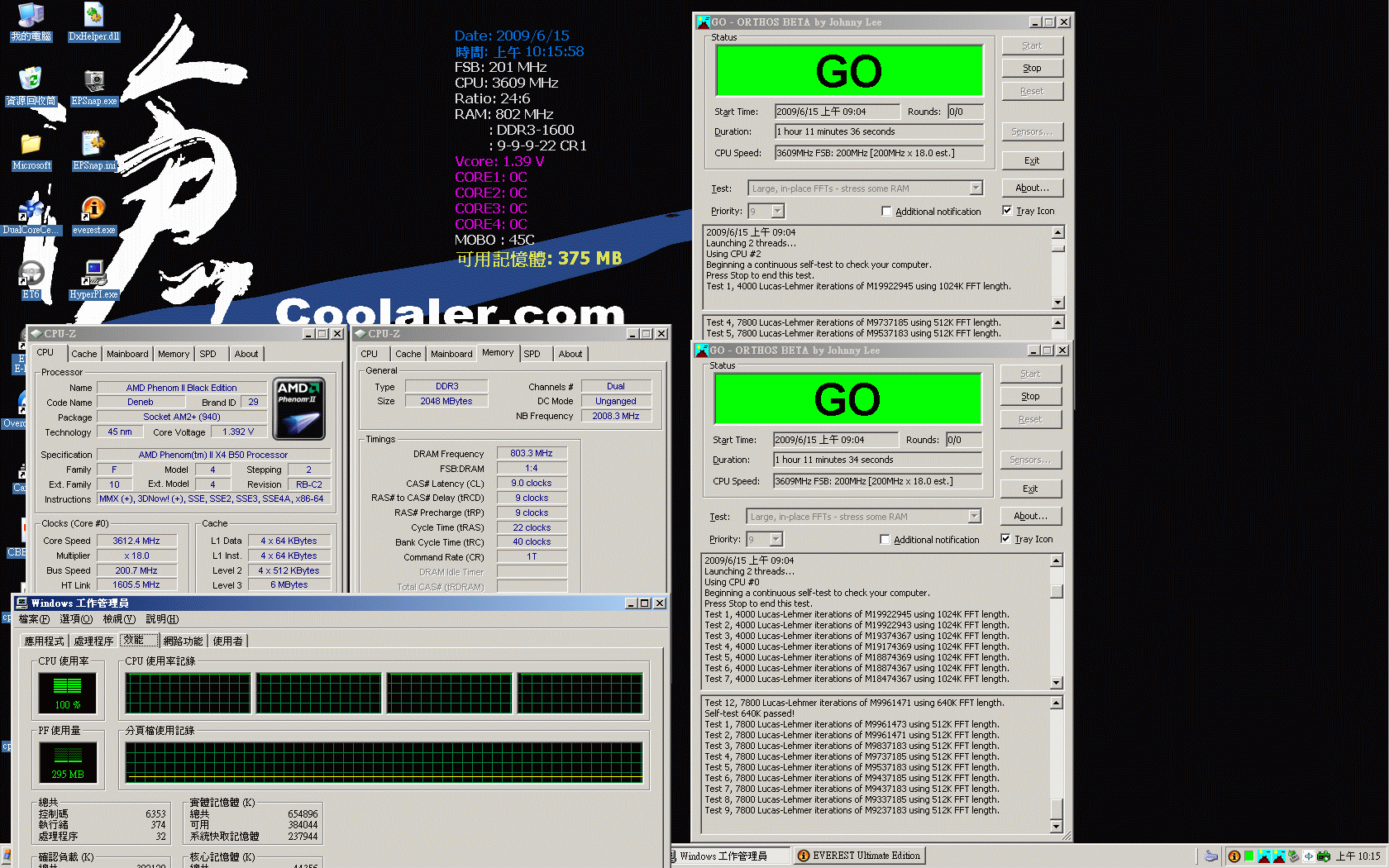Click the Core Speed value 3612.4 MHz
The image size is (1389, 868).
point(136,541)
